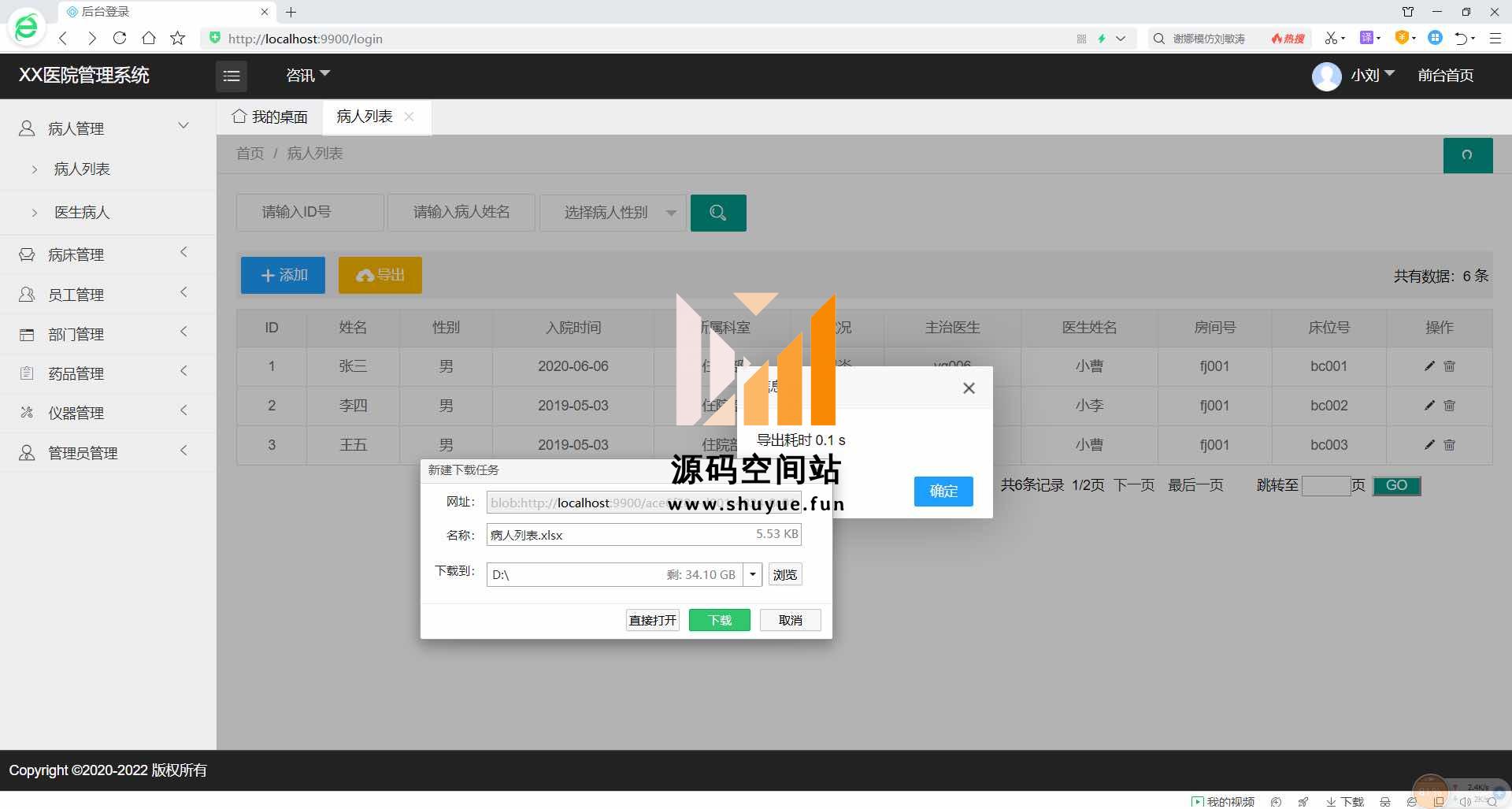Click 直接打开 to open file directly
Viewport: 1512px width, 809px height.
pyautogui.click(x=653, y=620)
